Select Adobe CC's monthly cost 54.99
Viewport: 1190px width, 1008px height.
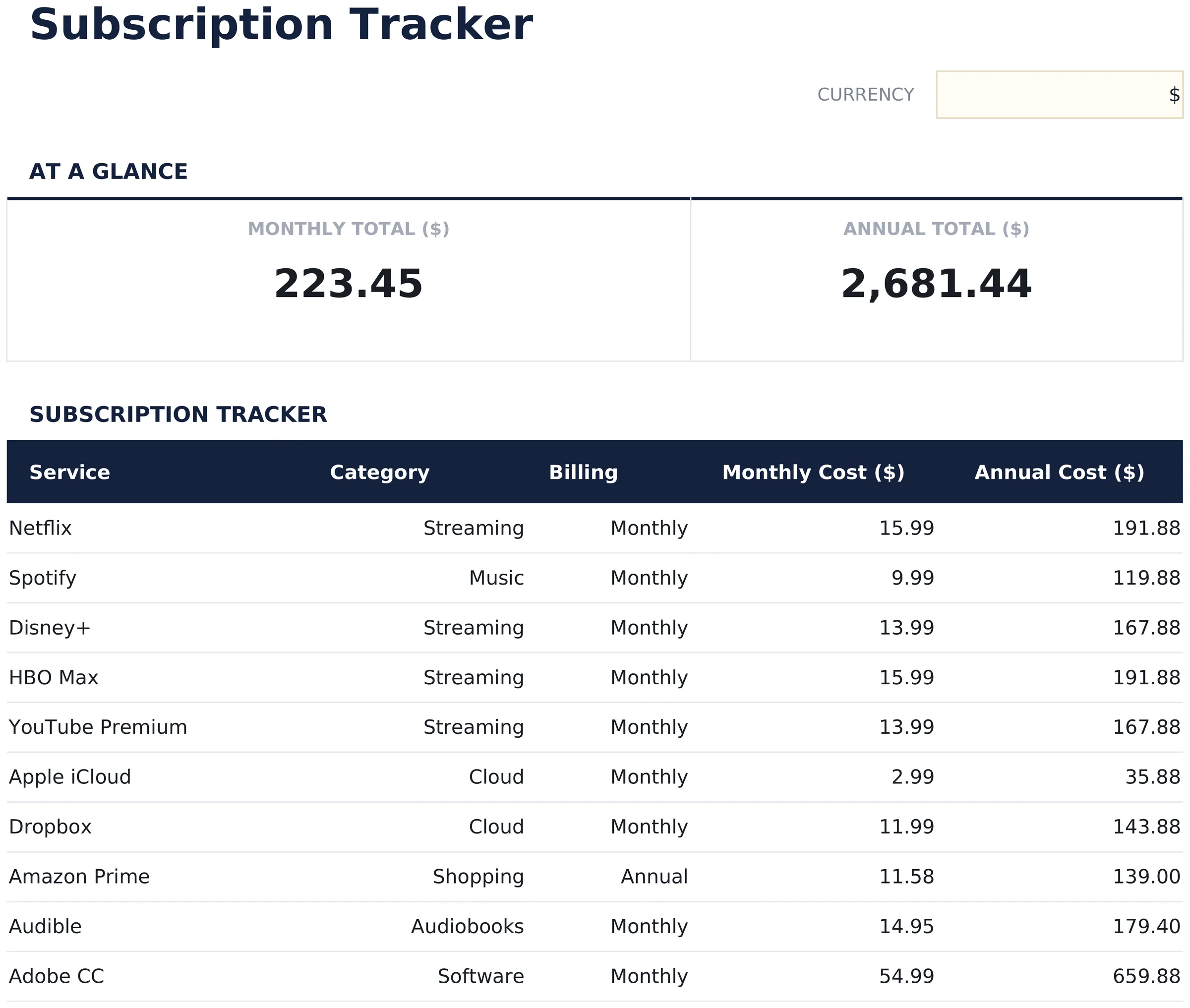[907, 976]
